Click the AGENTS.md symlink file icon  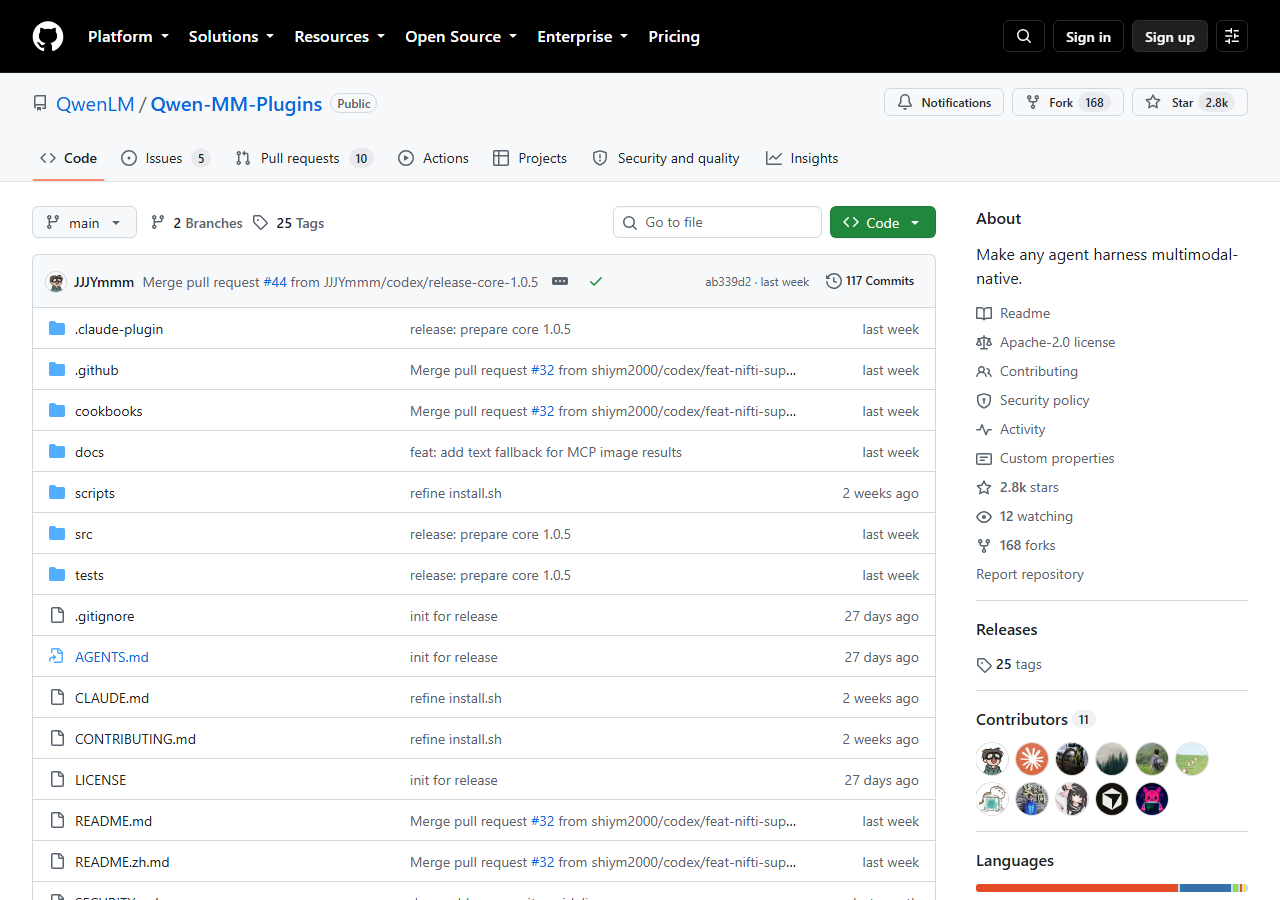(x=57, y=657)
